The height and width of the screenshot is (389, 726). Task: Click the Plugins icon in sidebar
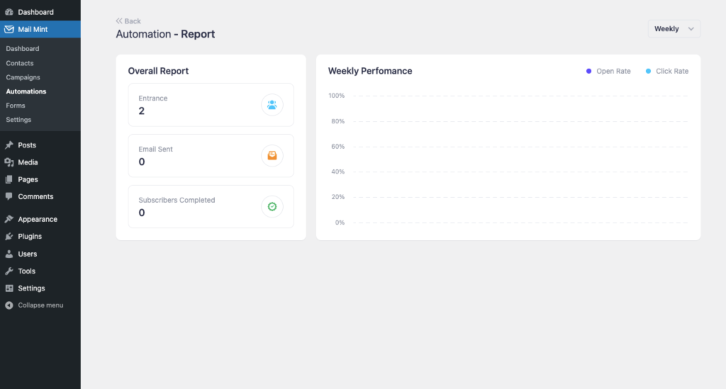[x=9, y=236]
